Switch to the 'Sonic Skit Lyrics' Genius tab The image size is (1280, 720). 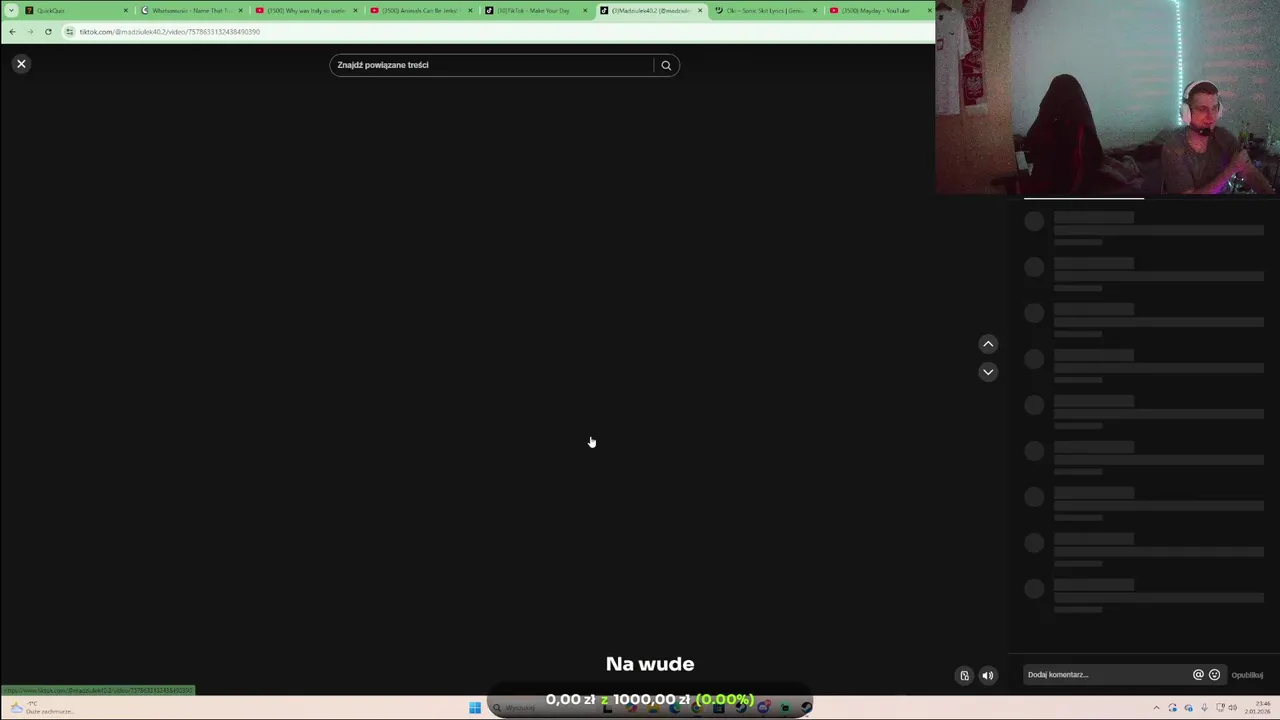point(765,10)
